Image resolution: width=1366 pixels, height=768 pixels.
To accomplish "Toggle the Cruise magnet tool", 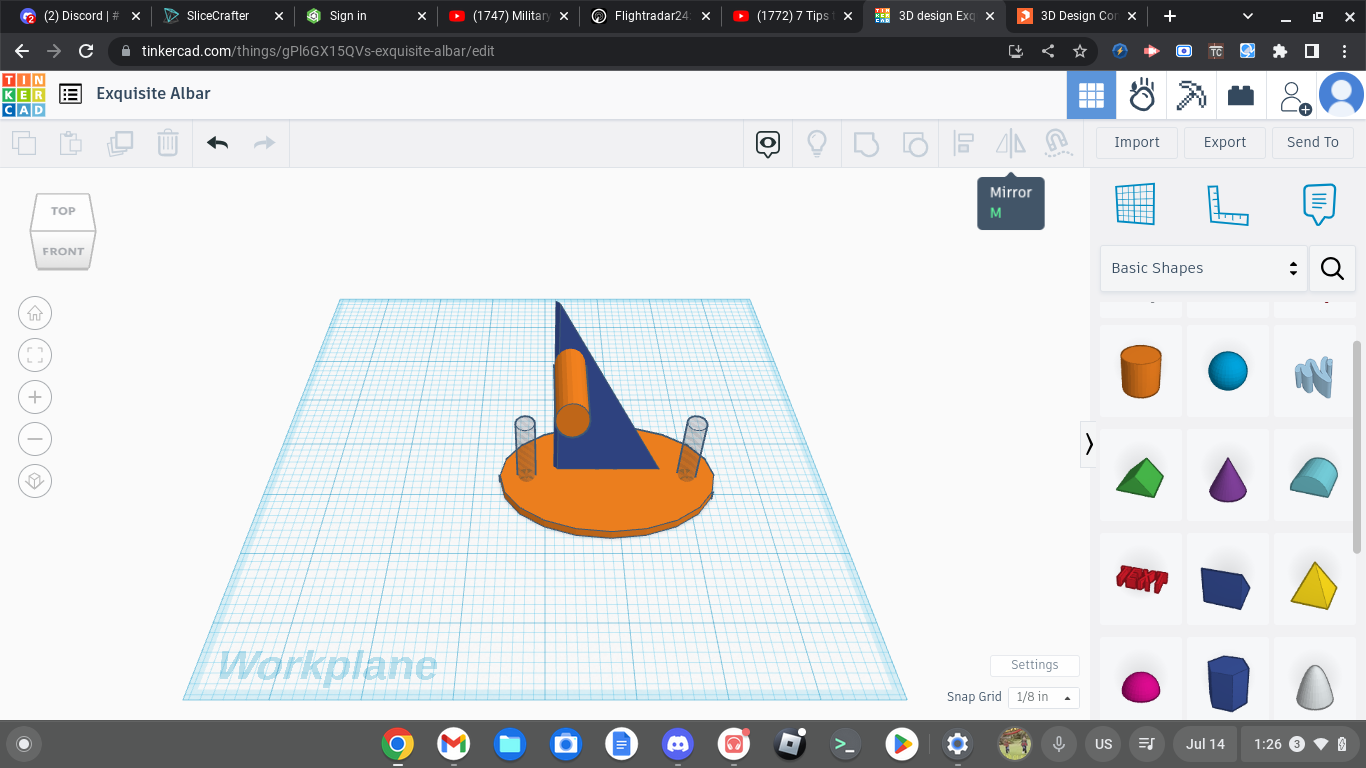I will click(1057, 143).
